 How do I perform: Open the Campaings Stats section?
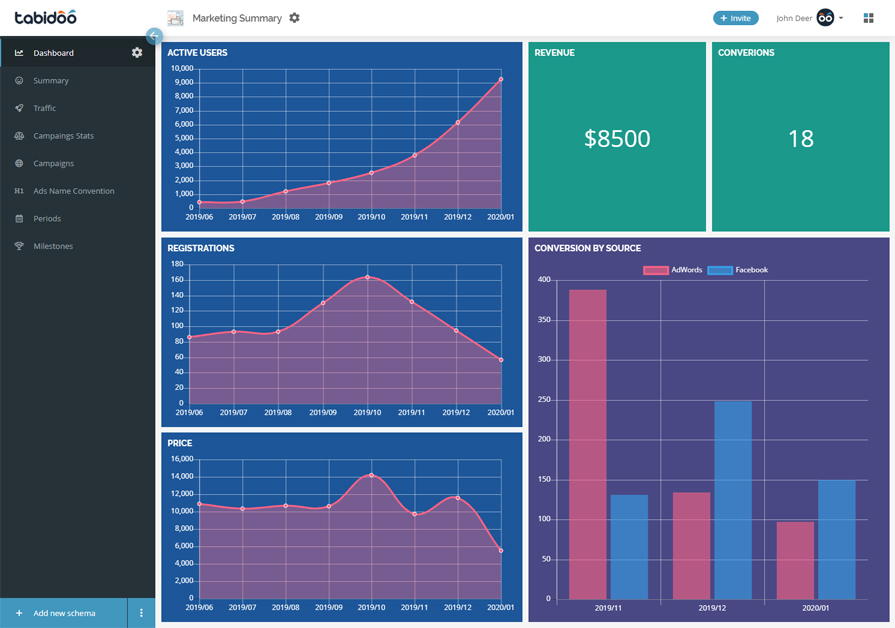63,135
